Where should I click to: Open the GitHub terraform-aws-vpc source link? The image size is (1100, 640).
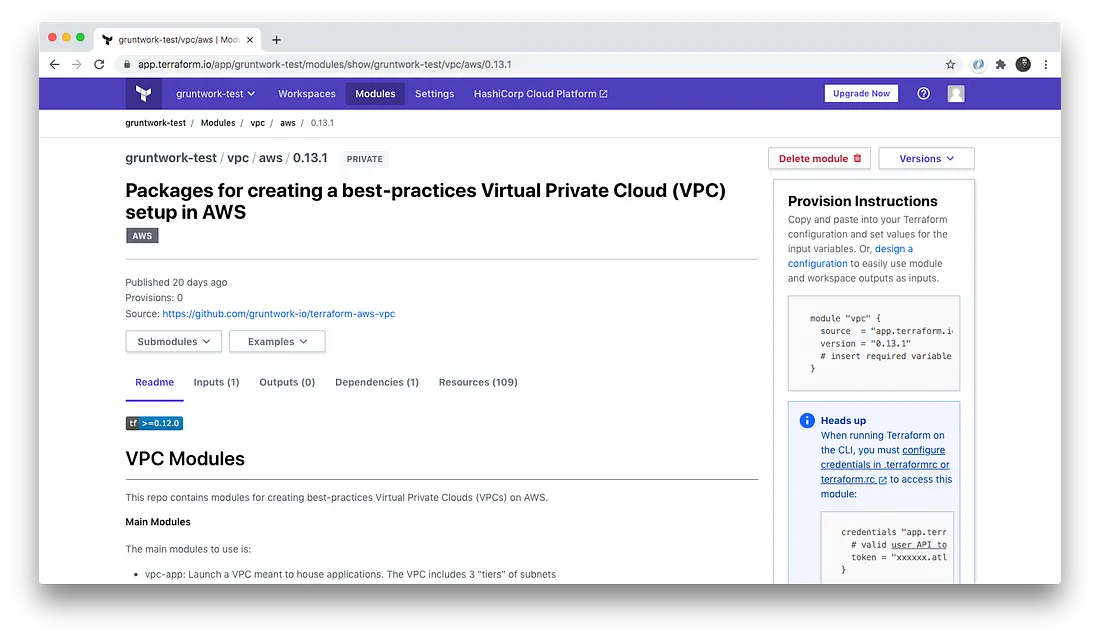click(279, 314)
